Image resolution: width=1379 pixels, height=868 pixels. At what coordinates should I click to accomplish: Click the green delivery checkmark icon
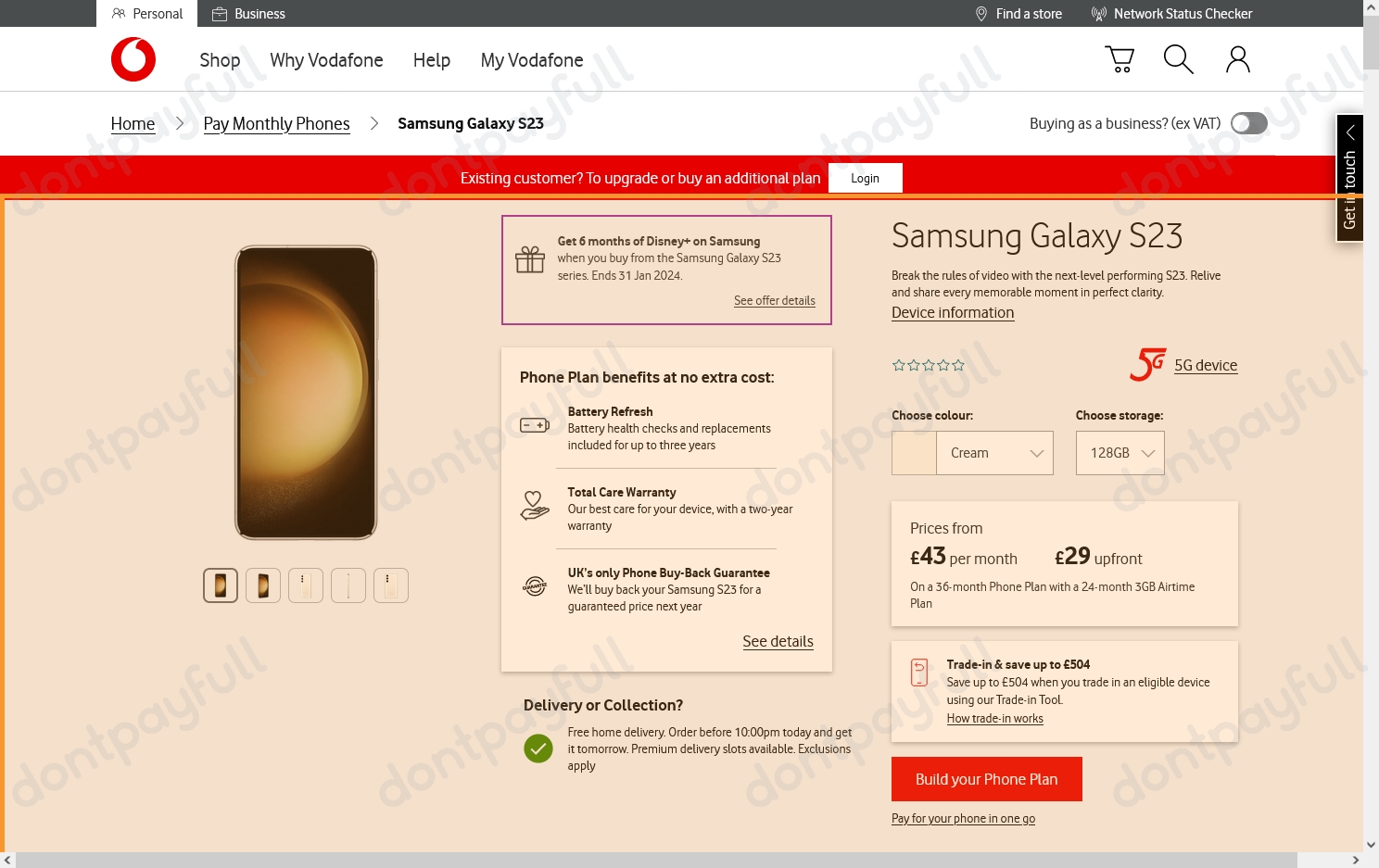point(538,748)
